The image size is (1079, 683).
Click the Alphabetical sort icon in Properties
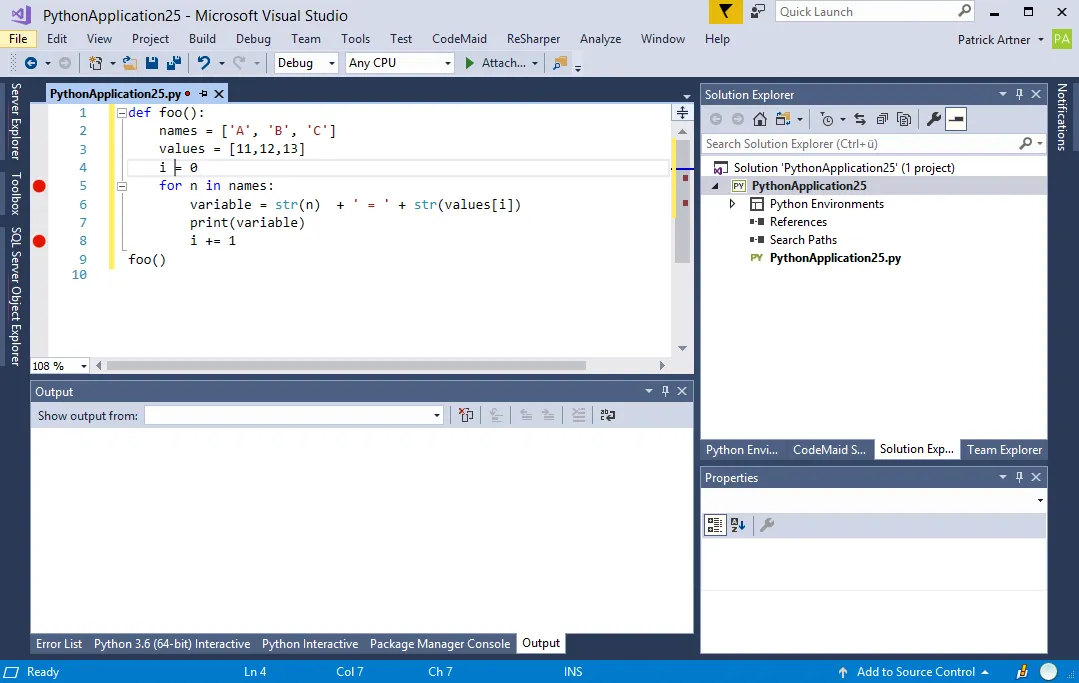pos(738,525)
